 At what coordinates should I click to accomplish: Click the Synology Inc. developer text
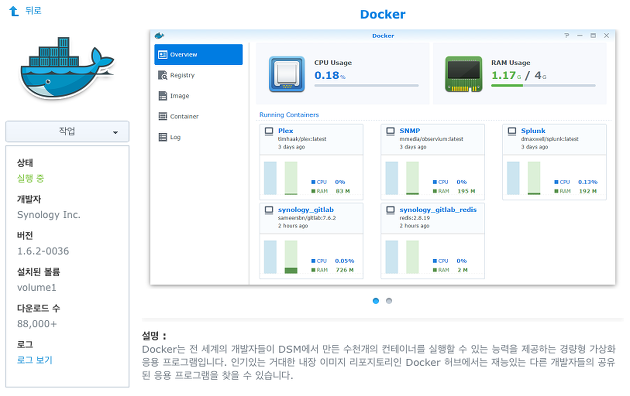point(49,215)
